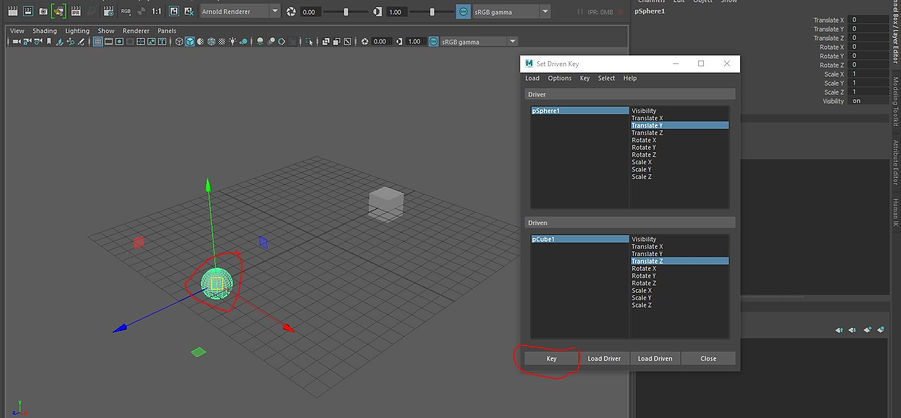901x418 pixels.
Task: Start IPR render with the green-highlighted icon
Action: coord(59,11)
